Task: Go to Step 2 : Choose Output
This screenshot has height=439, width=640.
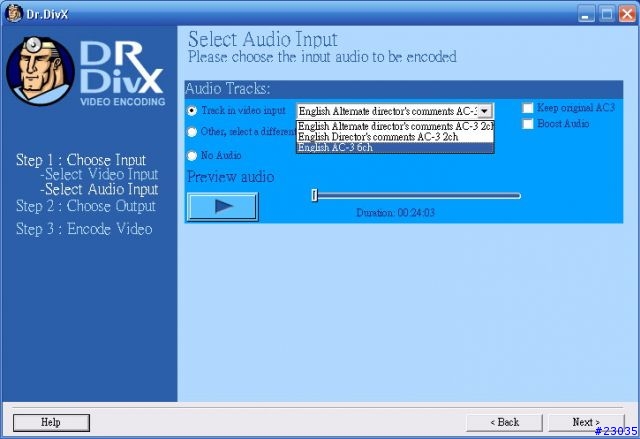Action: tap(86, 206)
